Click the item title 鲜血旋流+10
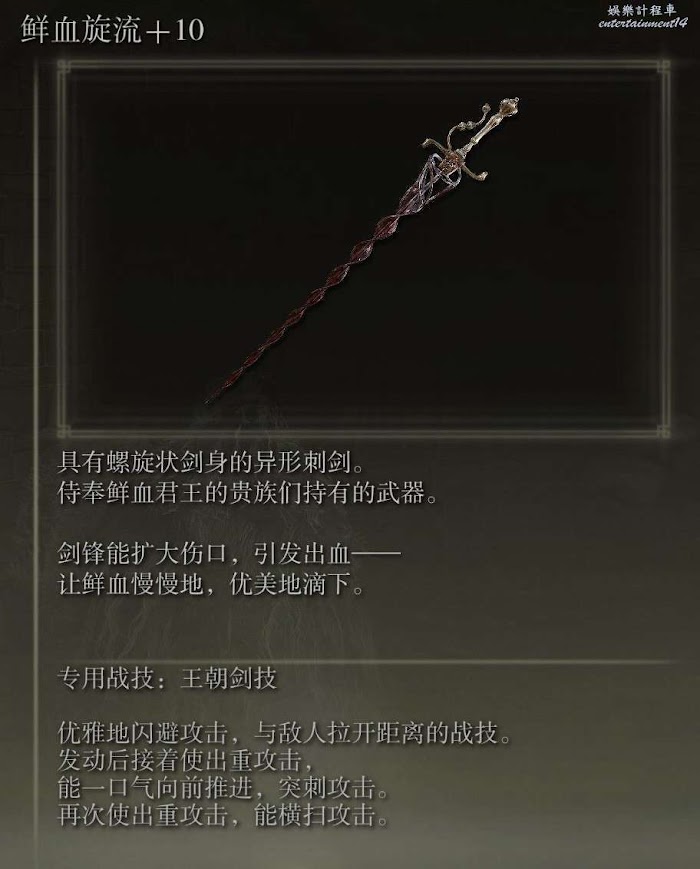This screenshot has width=700, height=869. pos(113,29)
